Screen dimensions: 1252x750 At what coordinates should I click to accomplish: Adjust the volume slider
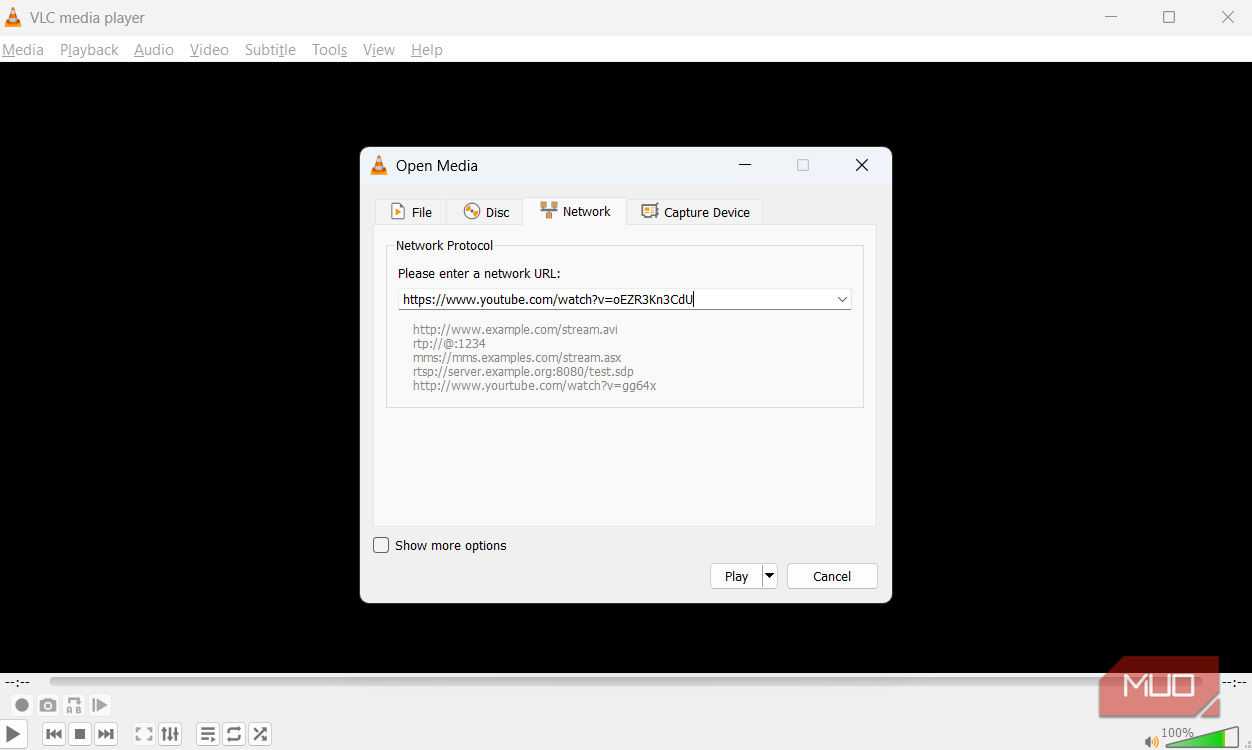click(x=1202, y=738)
